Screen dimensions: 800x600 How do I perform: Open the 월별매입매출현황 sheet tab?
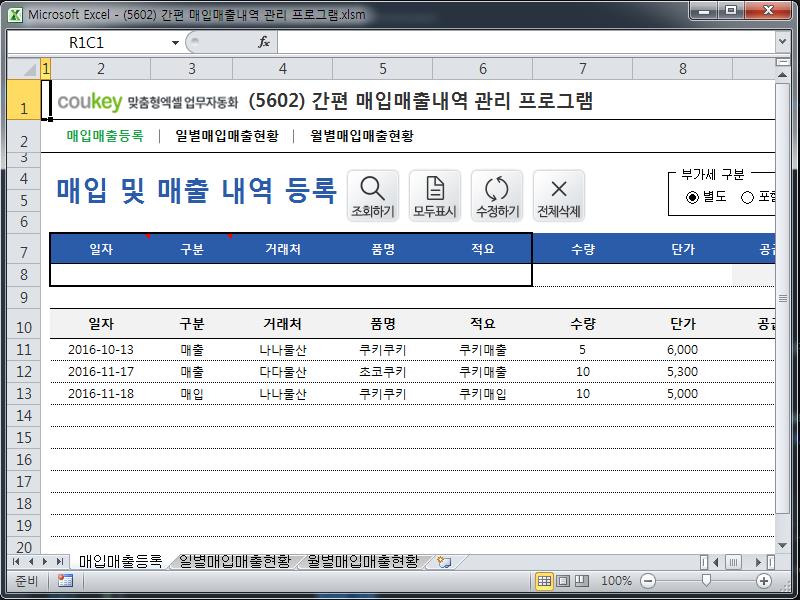(x=363, y=562)
